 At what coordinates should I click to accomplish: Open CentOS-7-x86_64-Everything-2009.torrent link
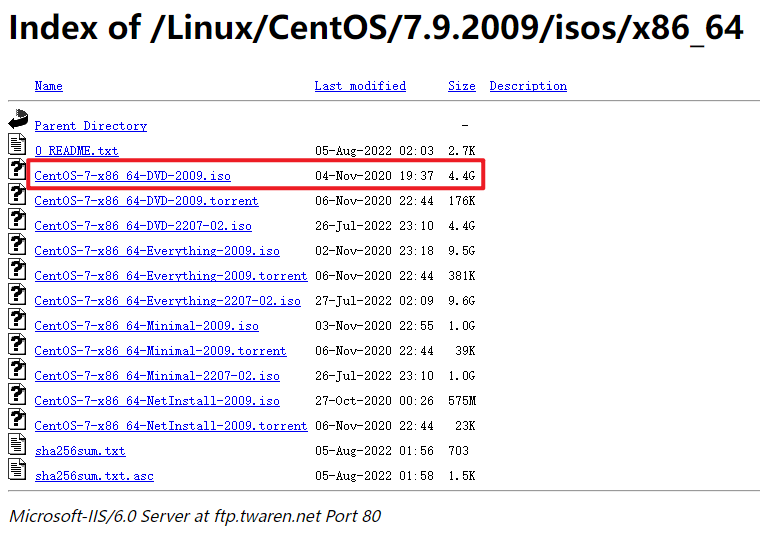tap(171, 276)
